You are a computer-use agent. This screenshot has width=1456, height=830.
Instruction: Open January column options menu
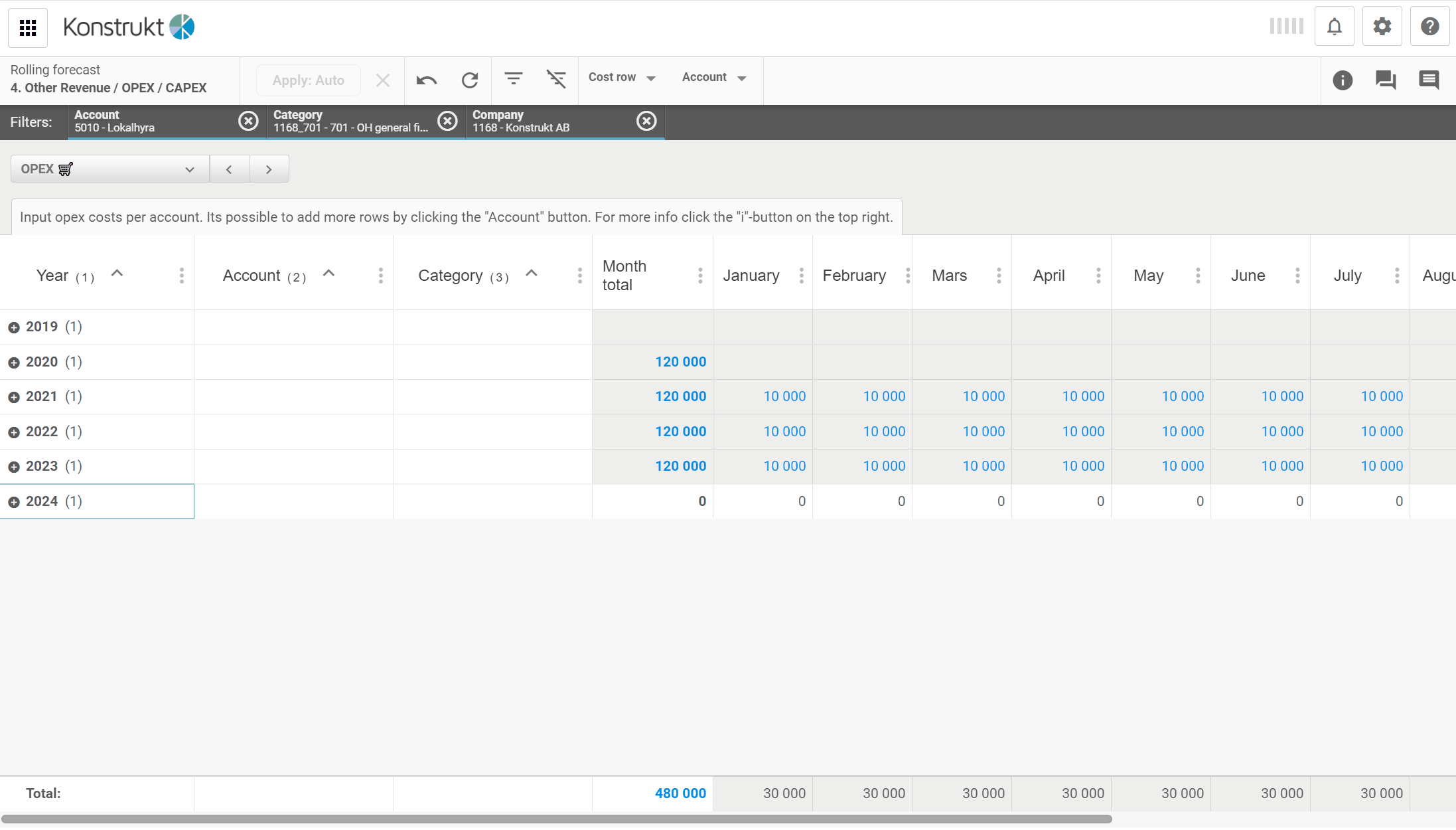(801, 276)
